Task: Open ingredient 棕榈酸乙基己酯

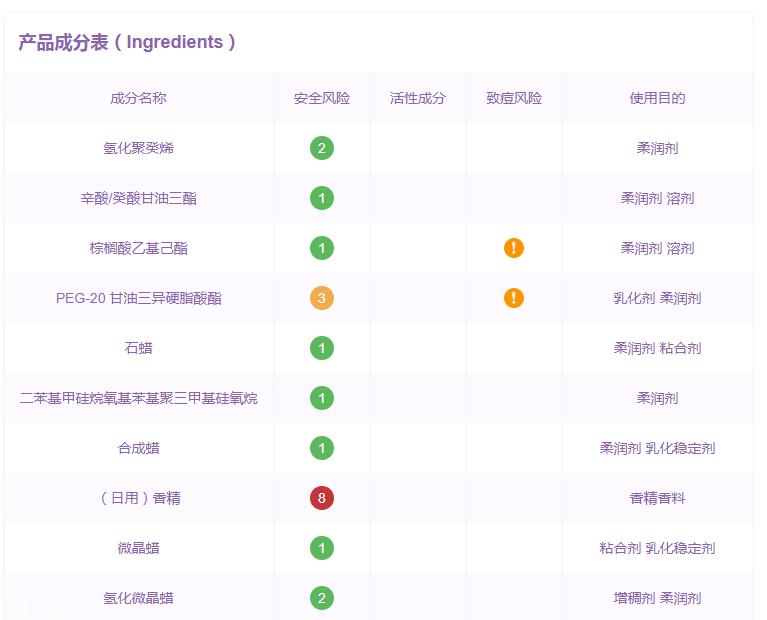Action: [138, 248]
